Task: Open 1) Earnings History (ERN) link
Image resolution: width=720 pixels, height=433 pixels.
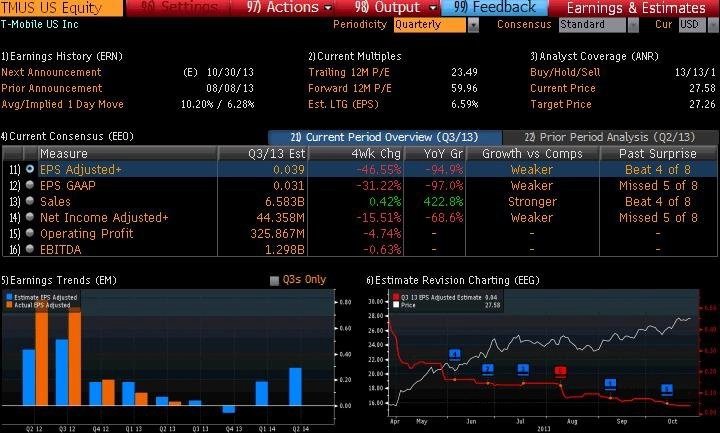Action: 62,56
